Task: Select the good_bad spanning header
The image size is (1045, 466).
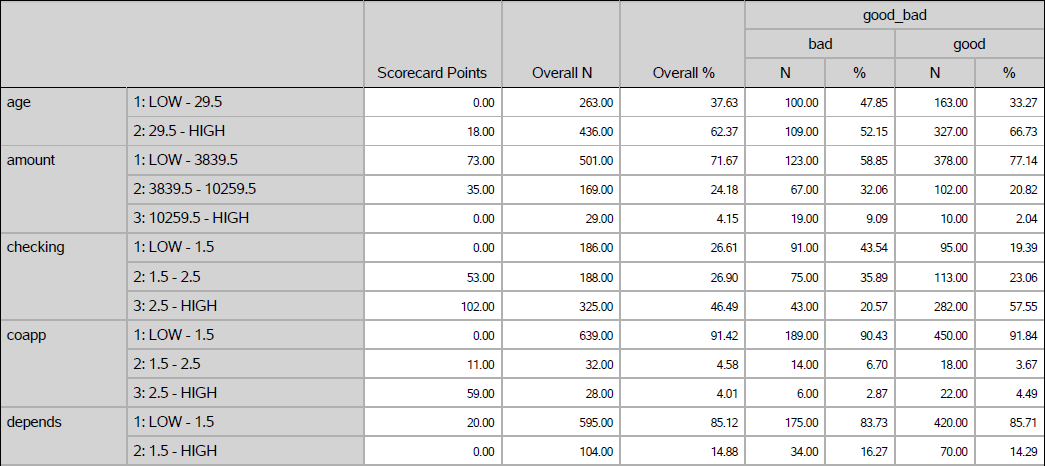Action: (894, 15)
